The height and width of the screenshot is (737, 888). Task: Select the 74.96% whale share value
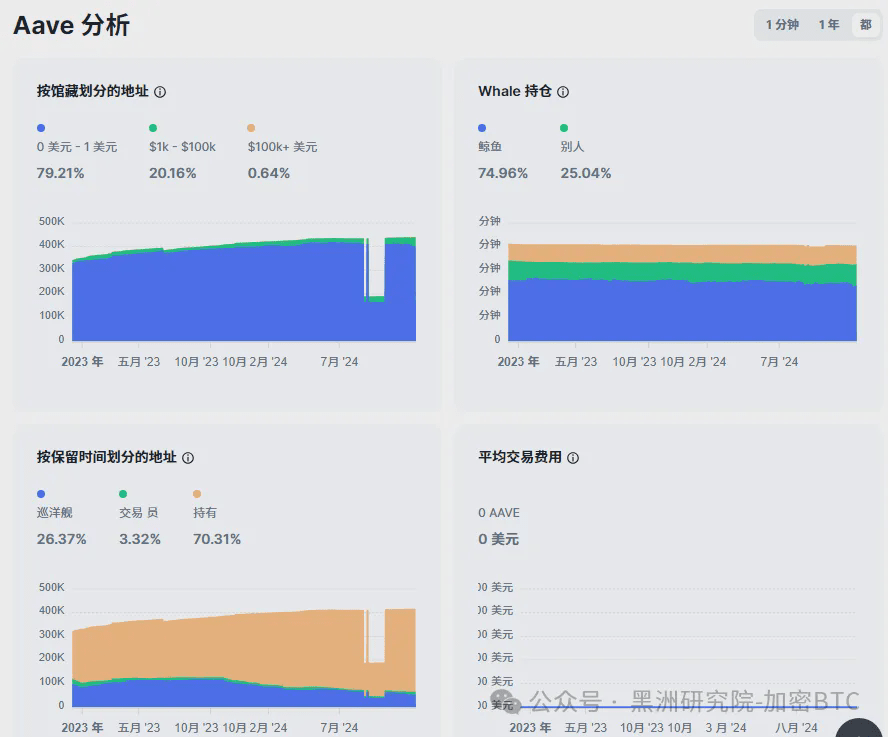coord(503,173)
